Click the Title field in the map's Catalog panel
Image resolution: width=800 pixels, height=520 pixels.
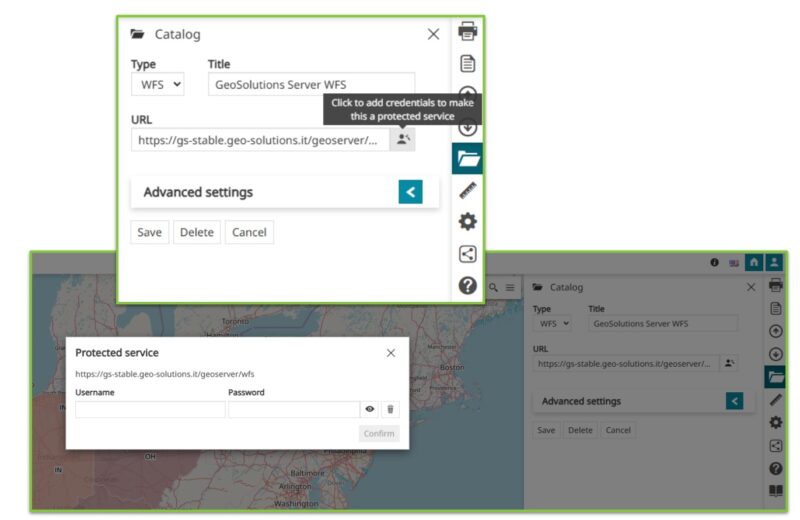[x=663, y=324]
